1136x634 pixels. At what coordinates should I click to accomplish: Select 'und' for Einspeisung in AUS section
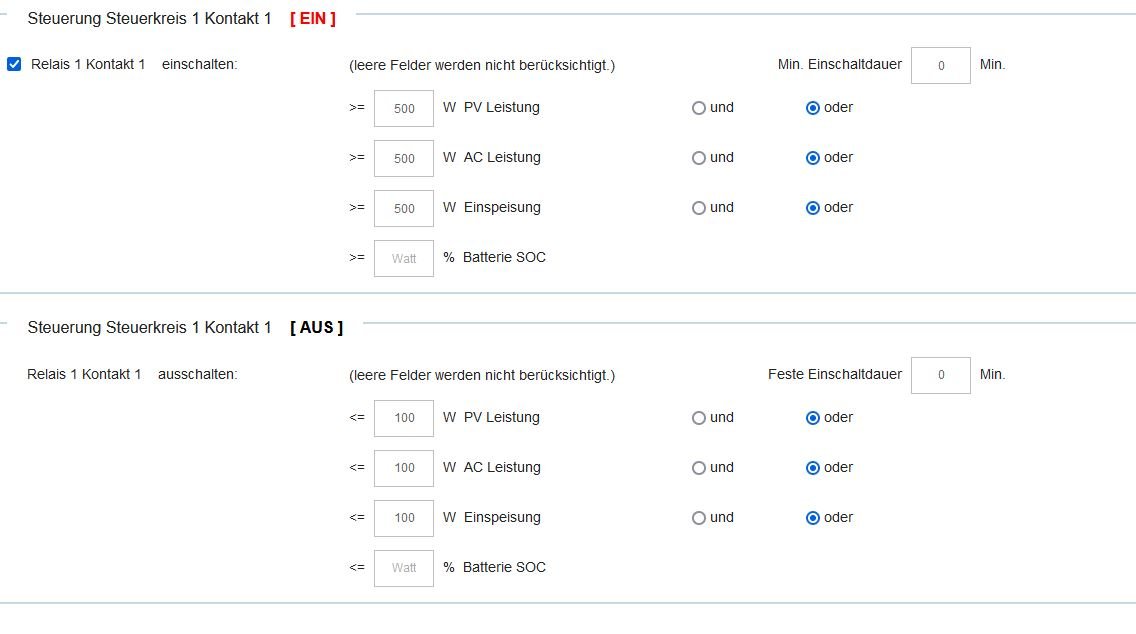coord(699,518)
